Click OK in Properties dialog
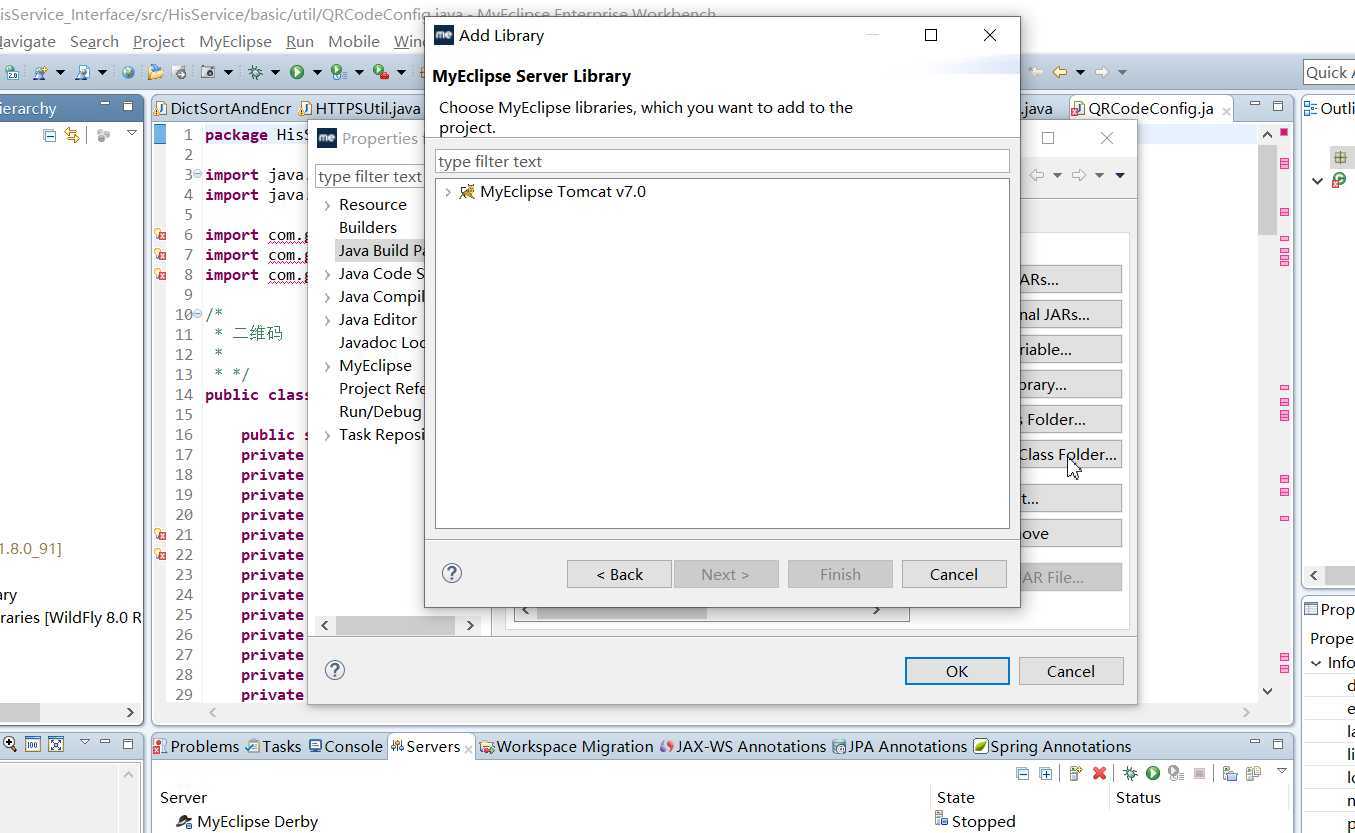The width and height of the screenshot is (1355, 833). click(x=957, y=671)
